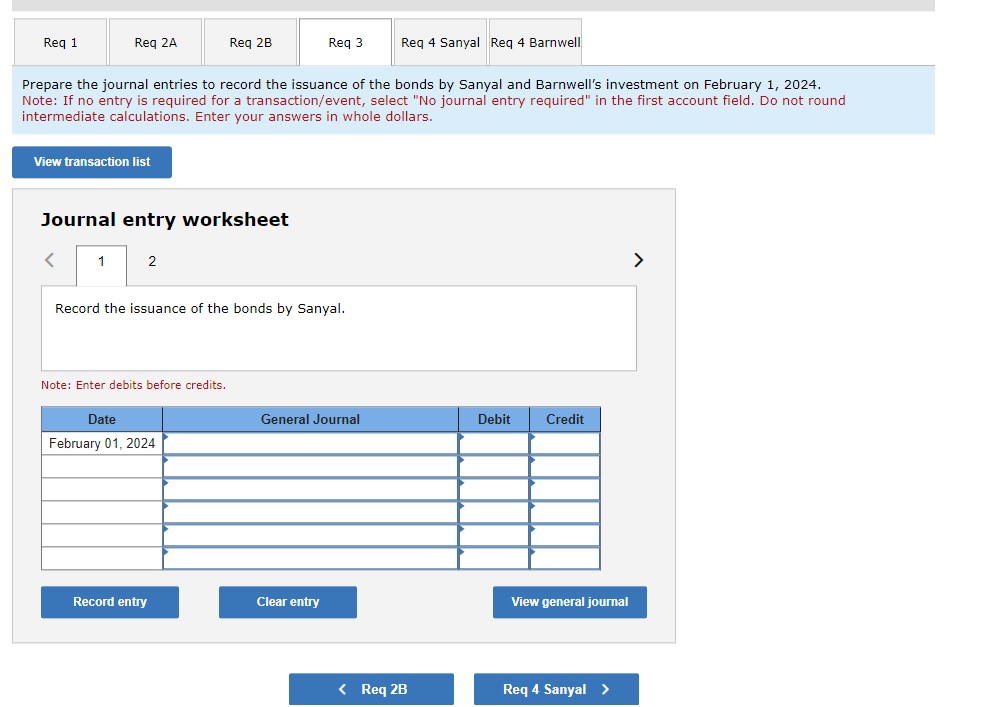Select worksheet page 1
Screen dimensions: 1000x707
(x=100, y=261)
